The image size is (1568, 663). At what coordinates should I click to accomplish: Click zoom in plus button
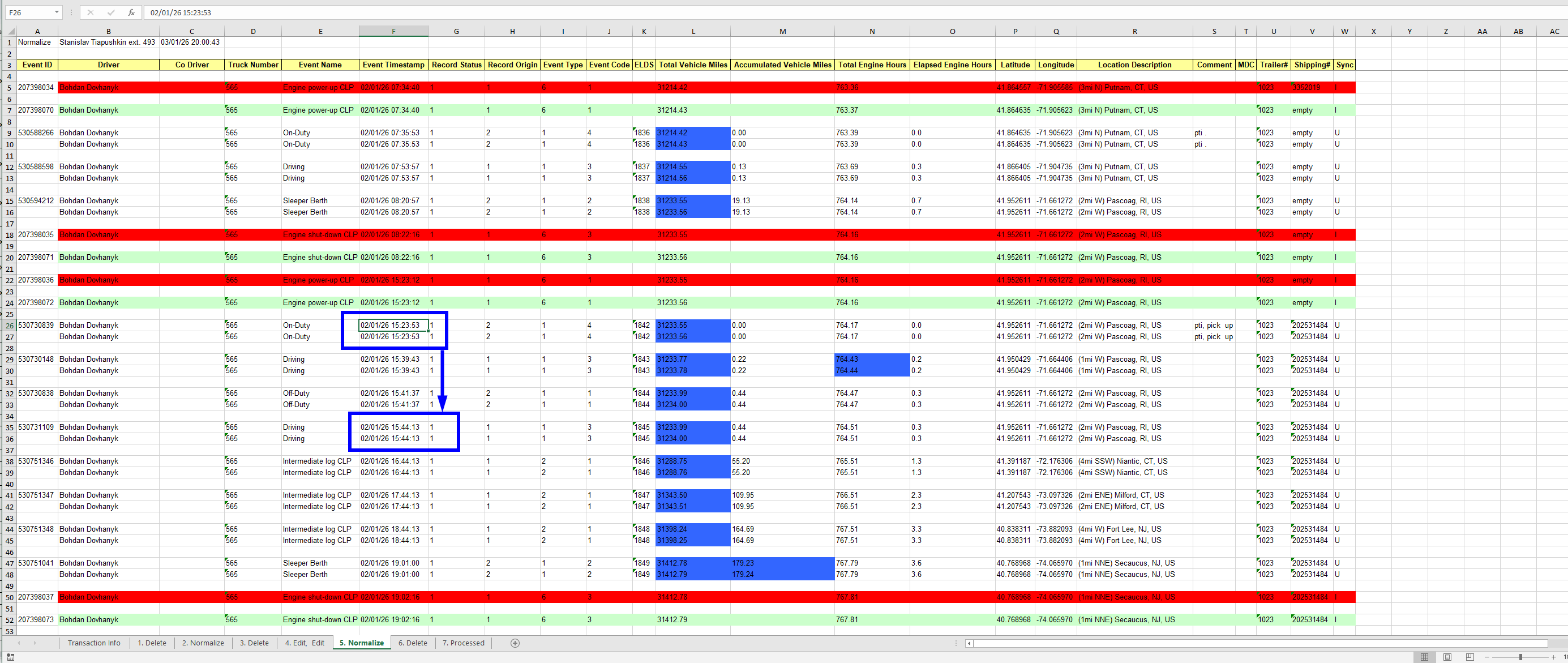[x=1554, y=657]
